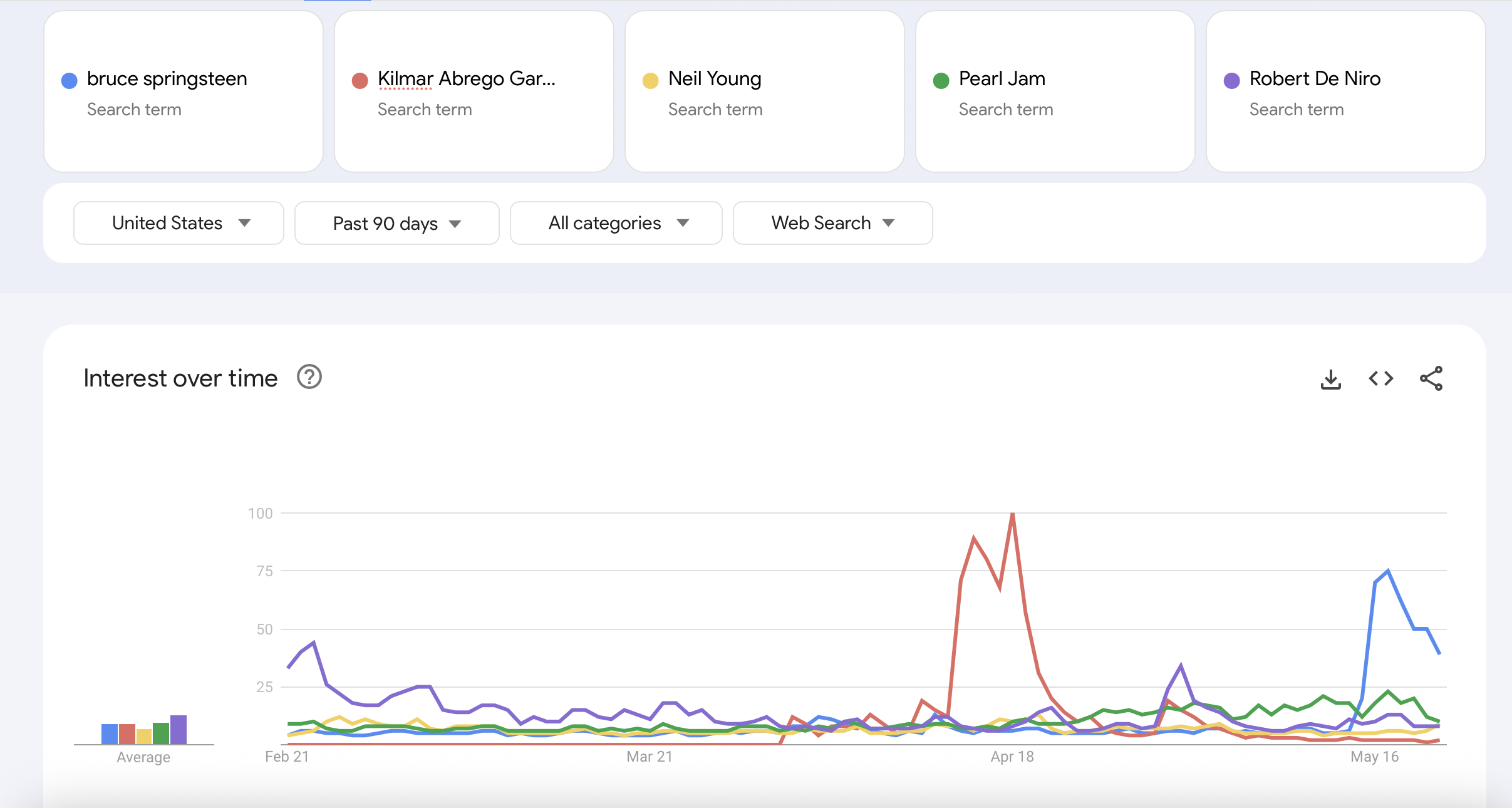This screenshot has height=808, width=1512.
Task: Open the Robert De Niro search term
Action: click(x=1343, y=92)
